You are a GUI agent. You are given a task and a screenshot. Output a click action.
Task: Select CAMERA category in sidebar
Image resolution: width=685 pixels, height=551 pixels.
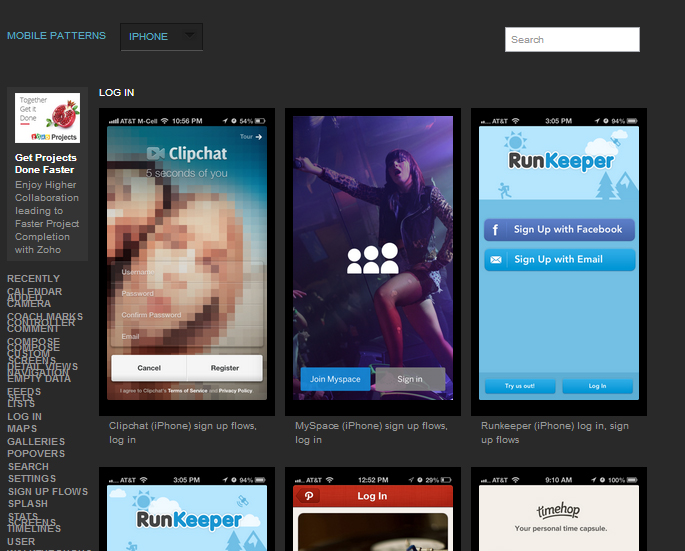29,304
